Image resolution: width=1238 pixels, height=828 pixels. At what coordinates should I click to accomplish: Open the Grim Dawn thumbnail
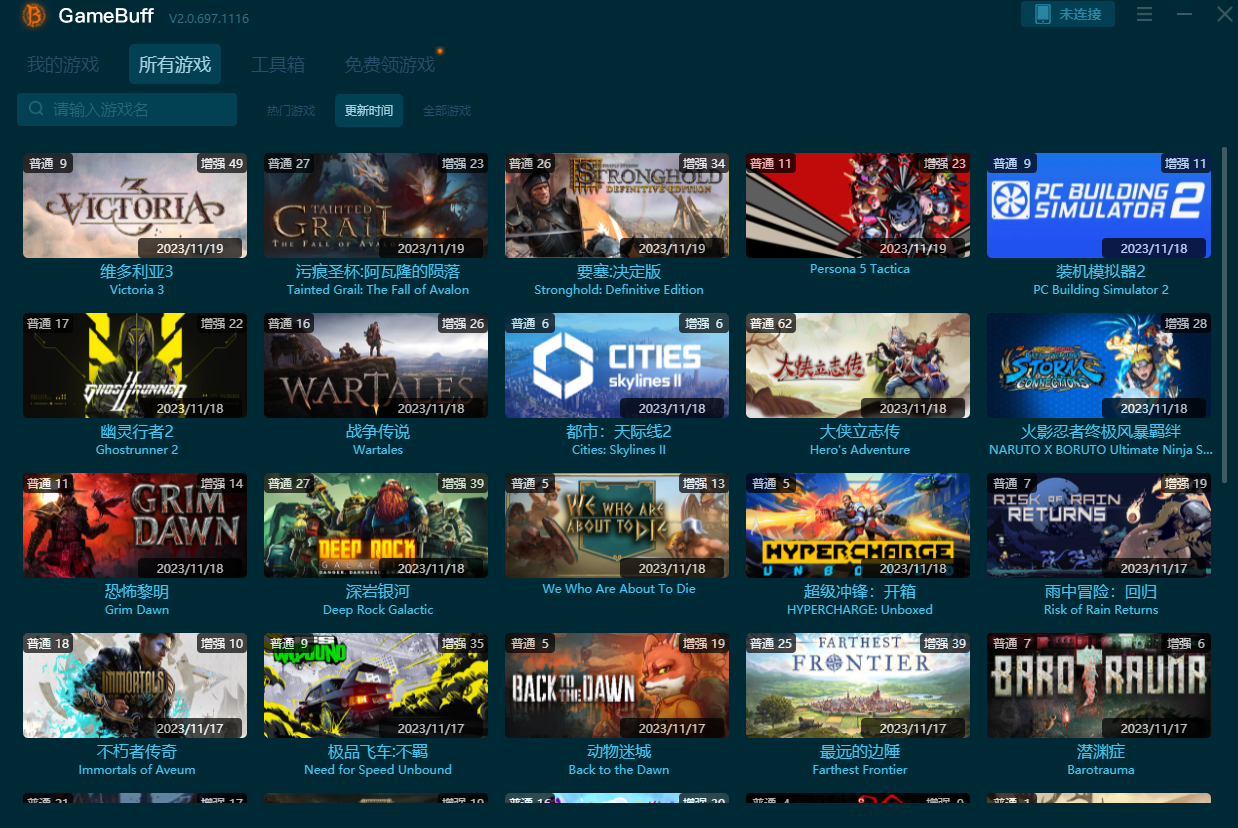(x=135, y=525)
